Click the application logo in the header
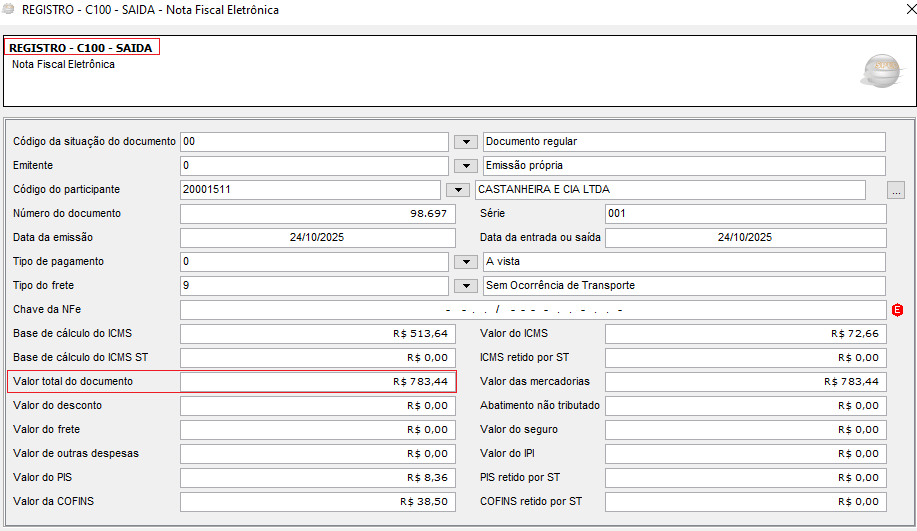 [x=880, y=72]
